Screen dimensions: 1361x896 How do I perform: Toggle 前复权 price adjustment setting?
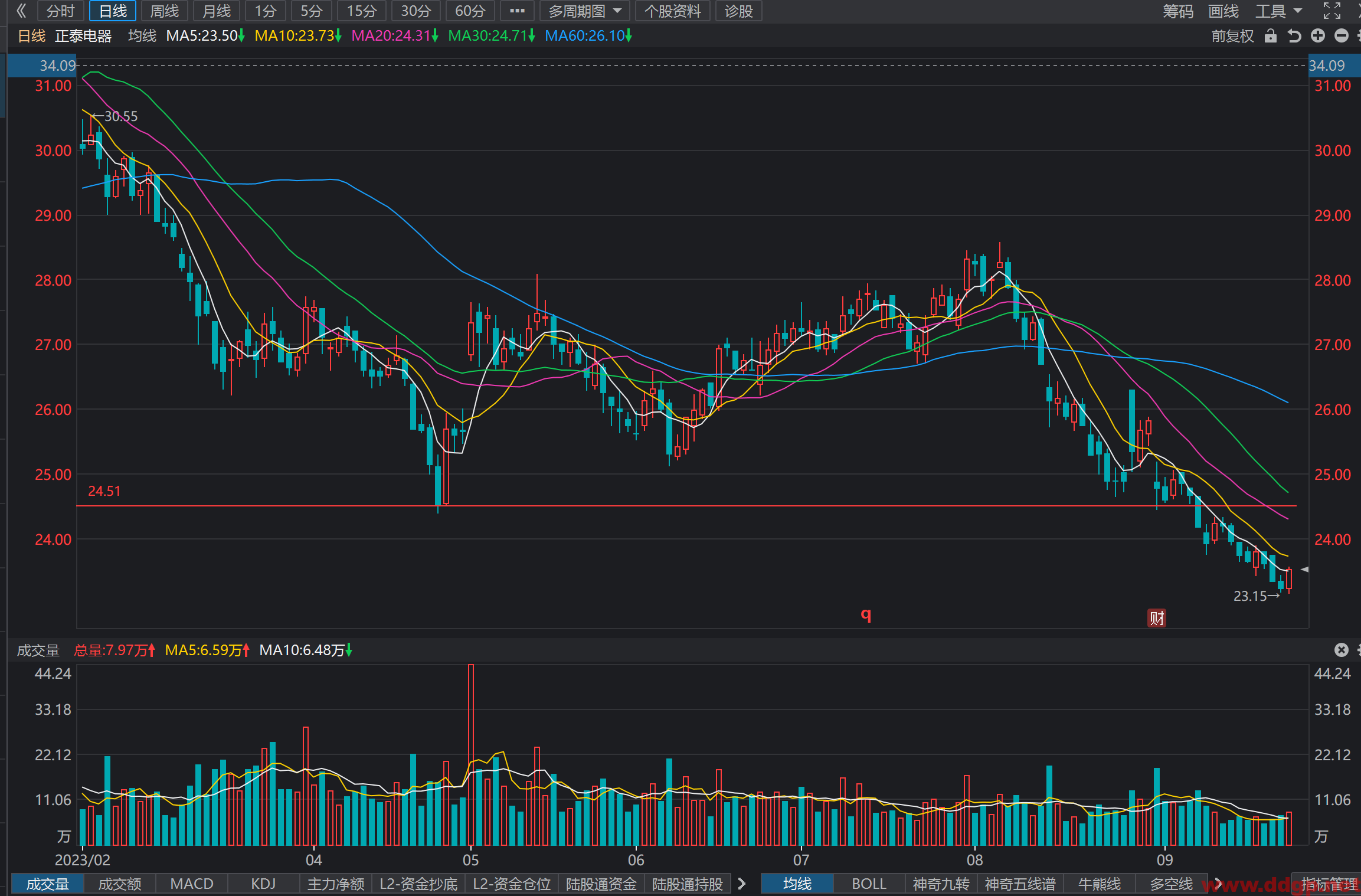coord(1232,36)
